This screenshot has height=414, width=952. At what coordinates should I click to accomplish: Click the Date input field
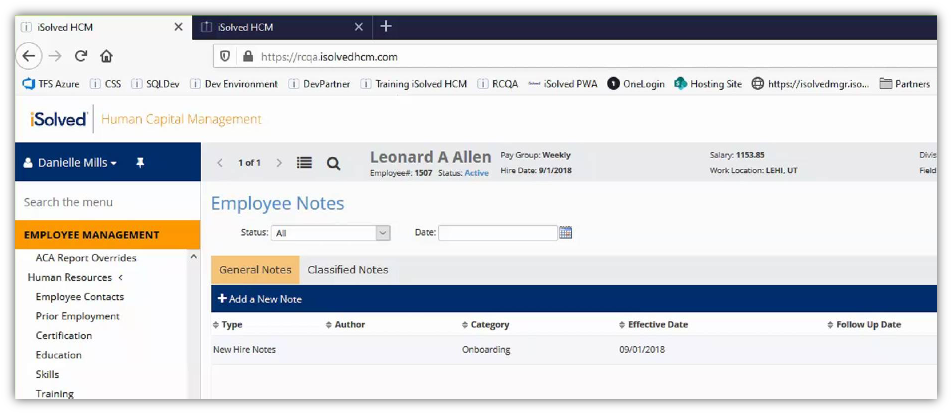(498, 232)
